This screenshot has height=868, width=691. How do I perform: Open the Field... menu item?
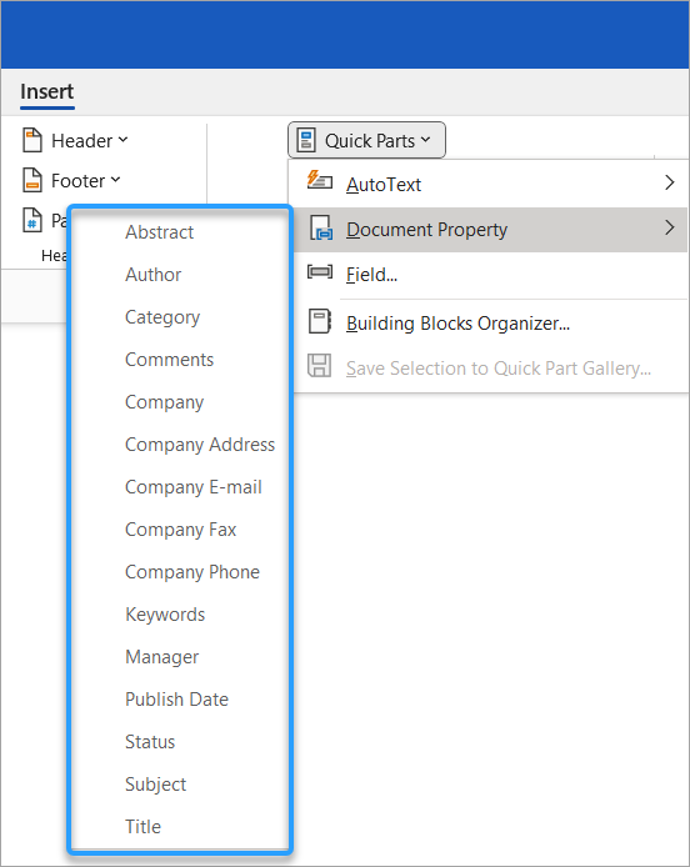pos(373,274)
